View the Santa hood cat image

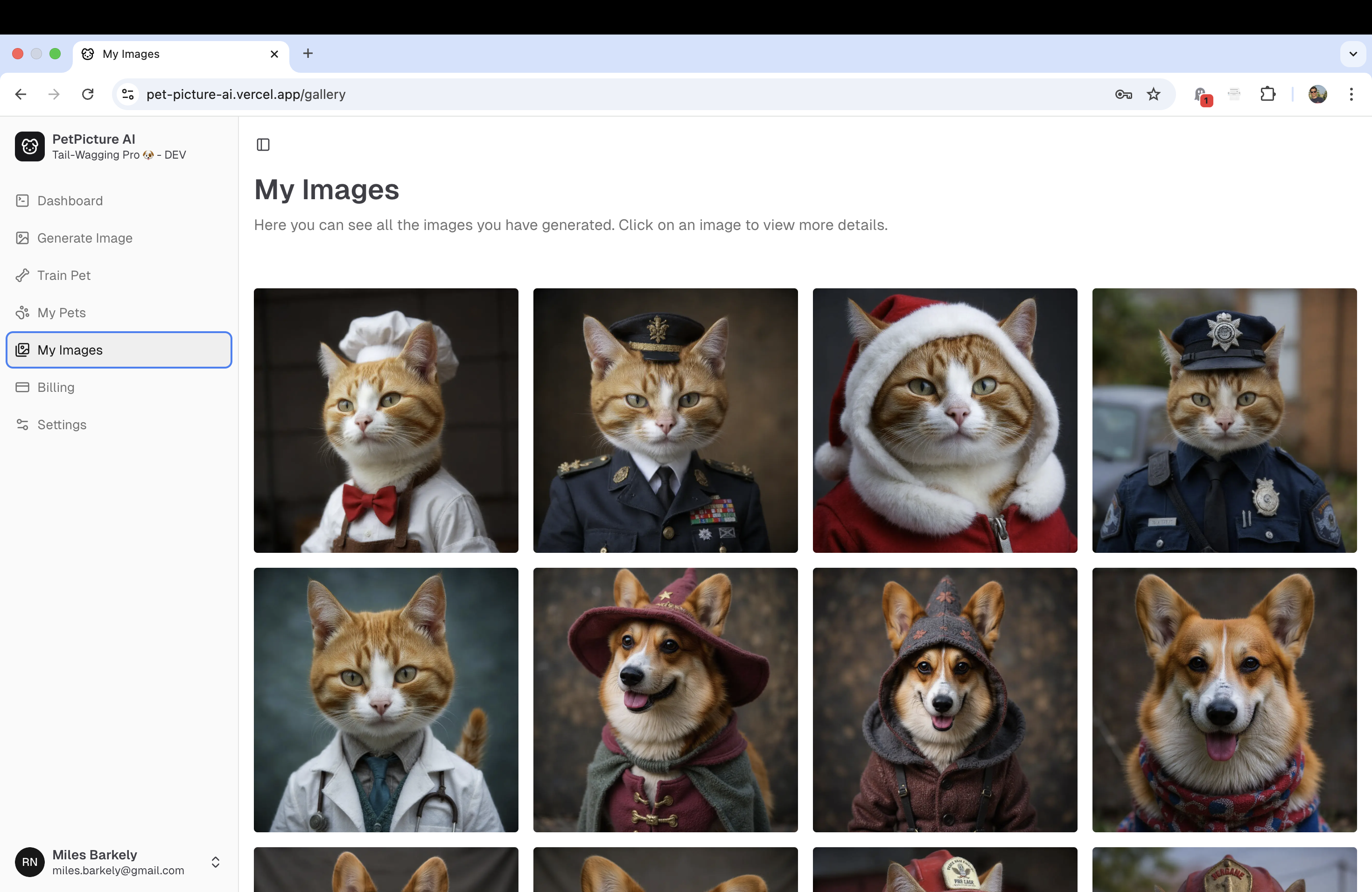[x=944, y=421]
